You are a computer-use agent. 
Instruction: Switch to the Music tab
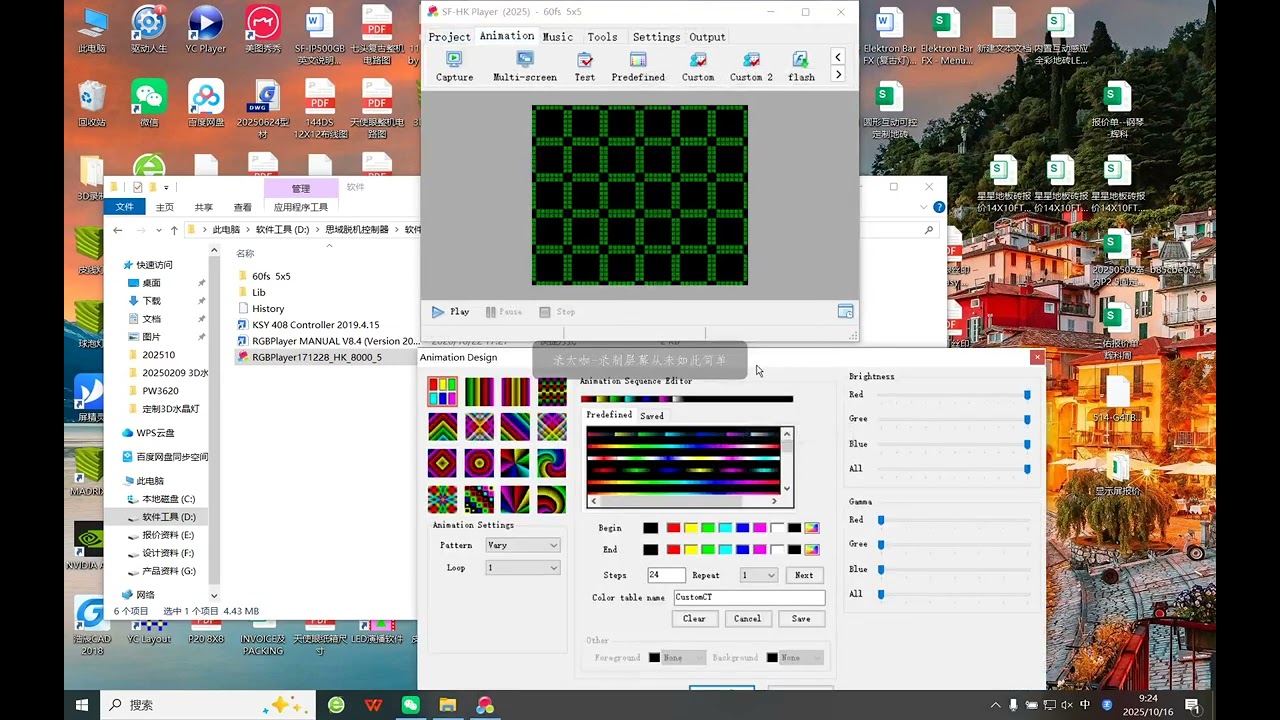(558, 37)
